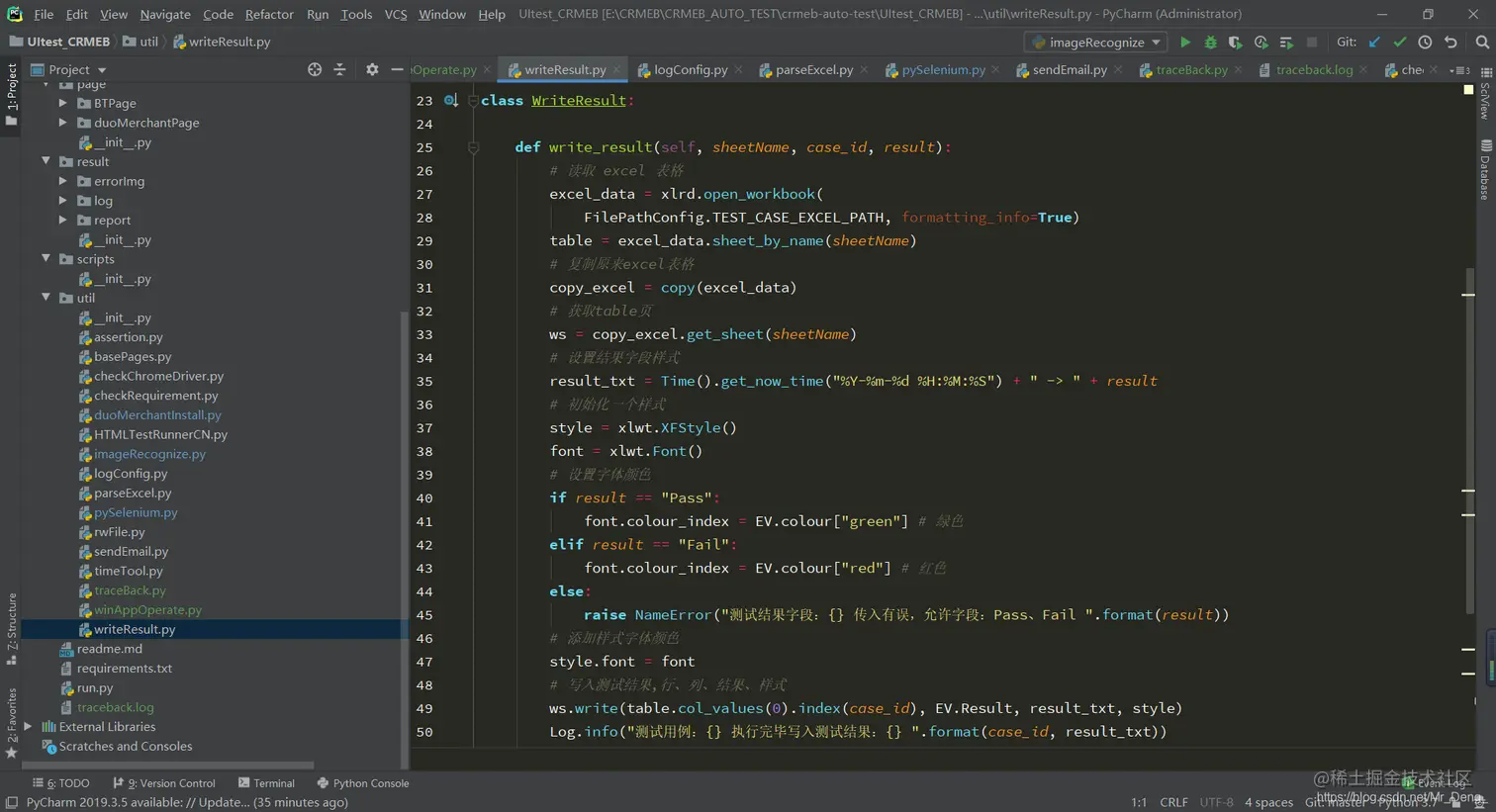The image size is (1496, 812).
Task: Collapse all in Project panel
Action: (x=339, y=69)
